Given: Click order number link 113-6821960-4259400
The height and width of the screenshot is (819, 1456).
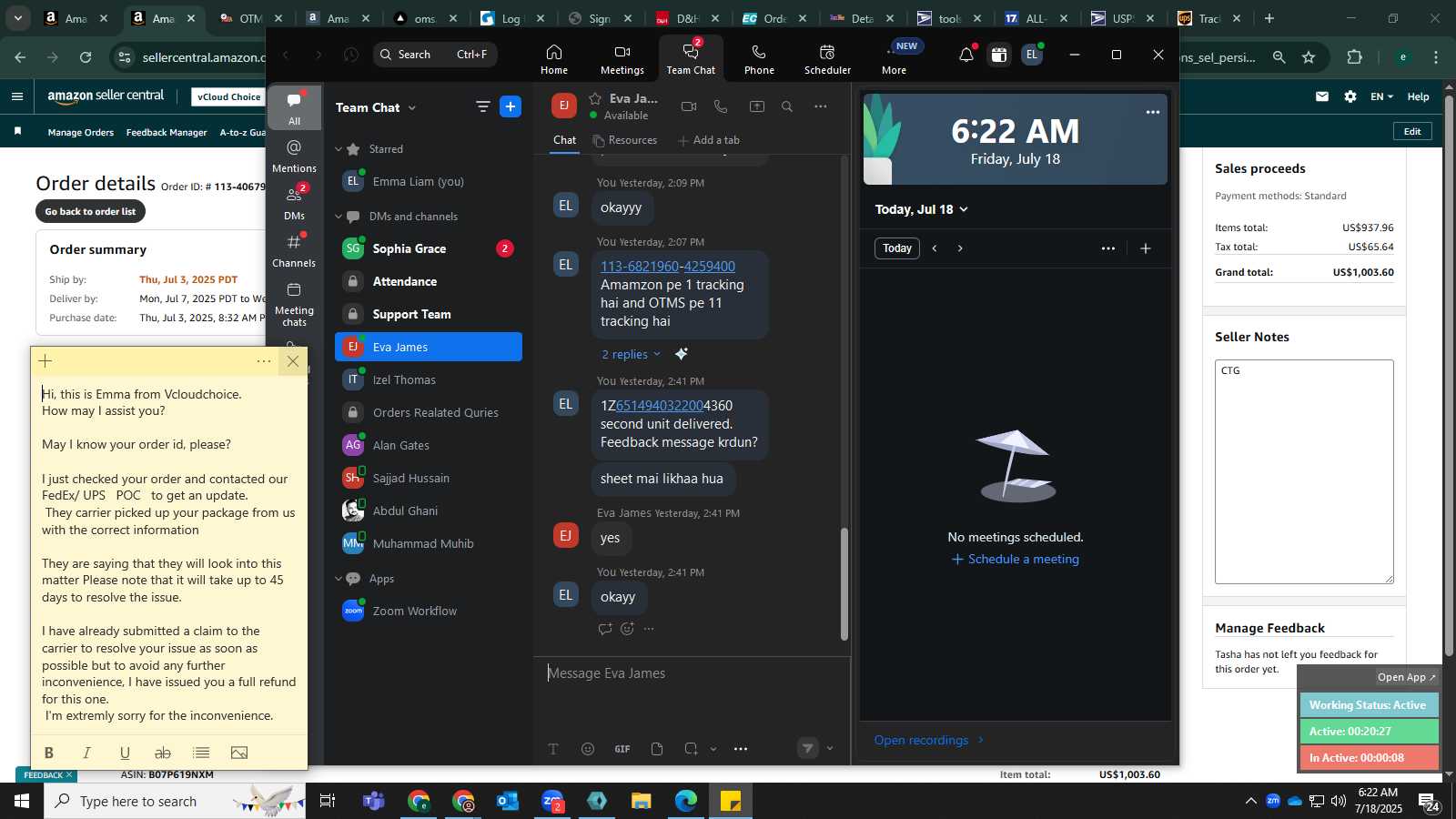Looking at the screenshot, I should pos(668,267).
